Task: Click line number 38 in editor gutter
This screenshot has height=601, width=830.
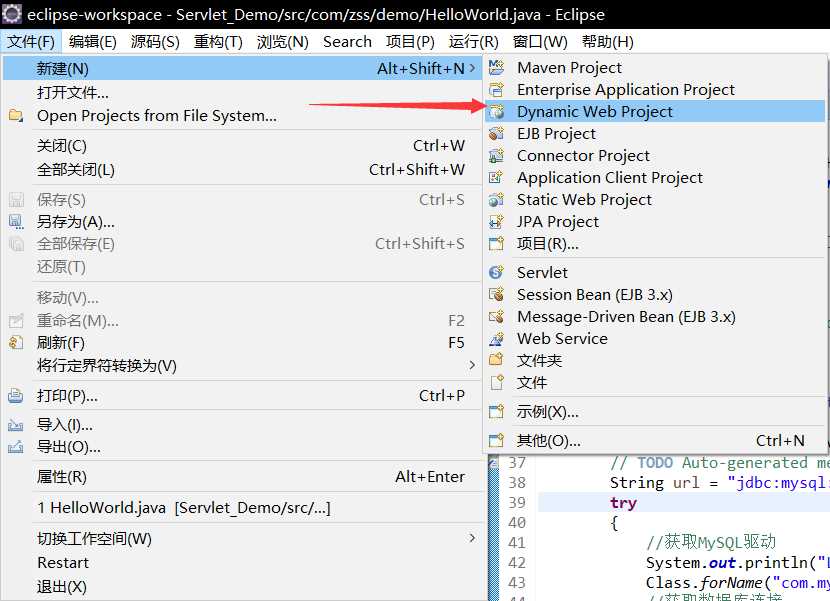Action: point(517,482)
